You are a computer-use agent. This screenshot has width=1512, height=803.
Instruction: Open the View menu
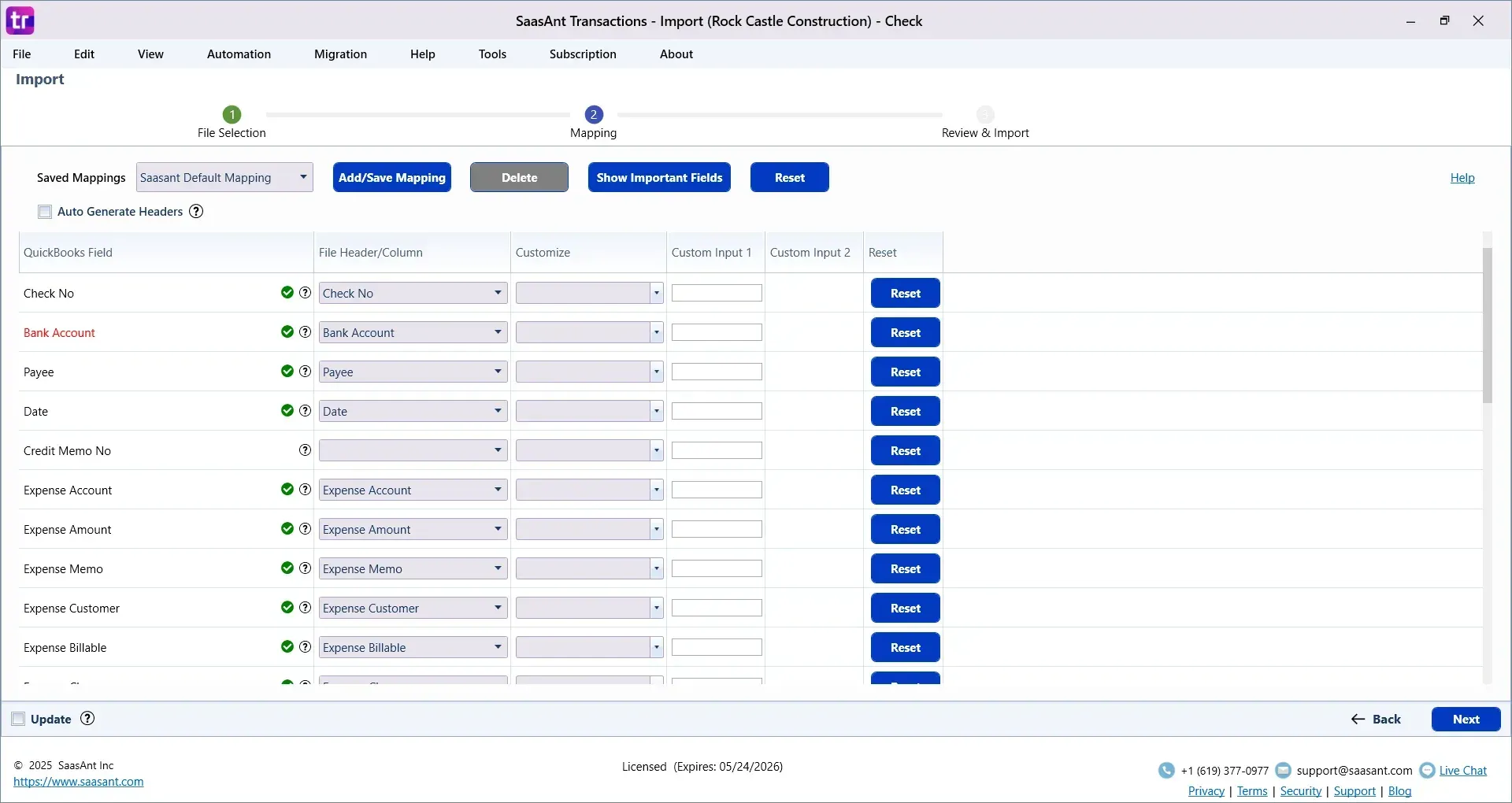click(x=150, y=54)
